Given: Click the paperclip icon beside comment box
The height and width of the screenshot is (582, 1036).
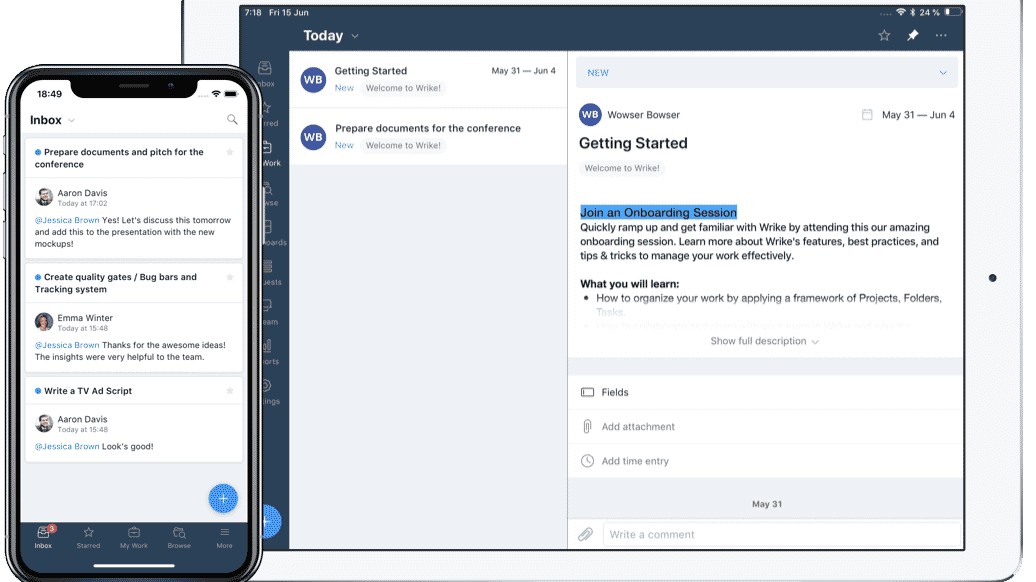Looking at the screenshot, I should coord(585,534).
